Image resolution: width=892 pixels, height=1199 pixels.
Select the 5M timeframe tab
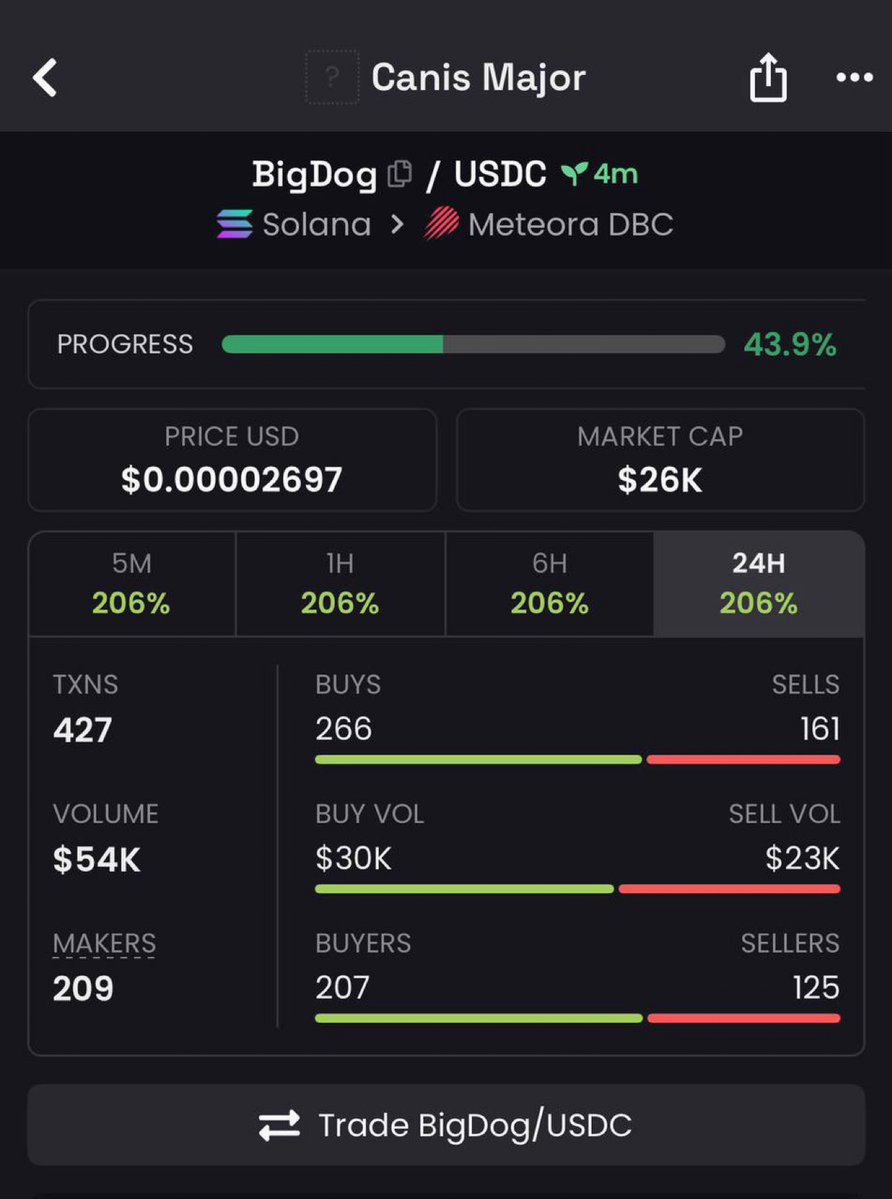[x=131, y=583]
